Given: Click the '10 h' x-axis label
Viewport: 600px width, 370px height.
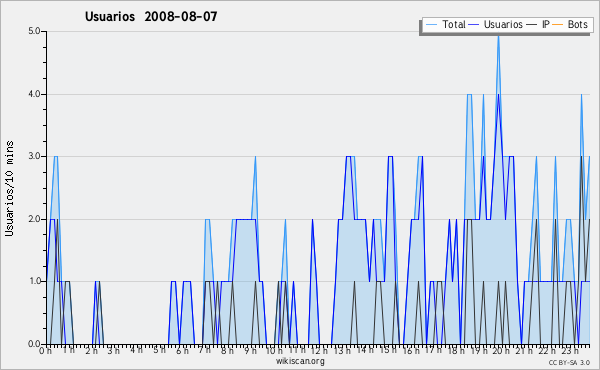Looking at the screenshot, I should click(274, 351).
